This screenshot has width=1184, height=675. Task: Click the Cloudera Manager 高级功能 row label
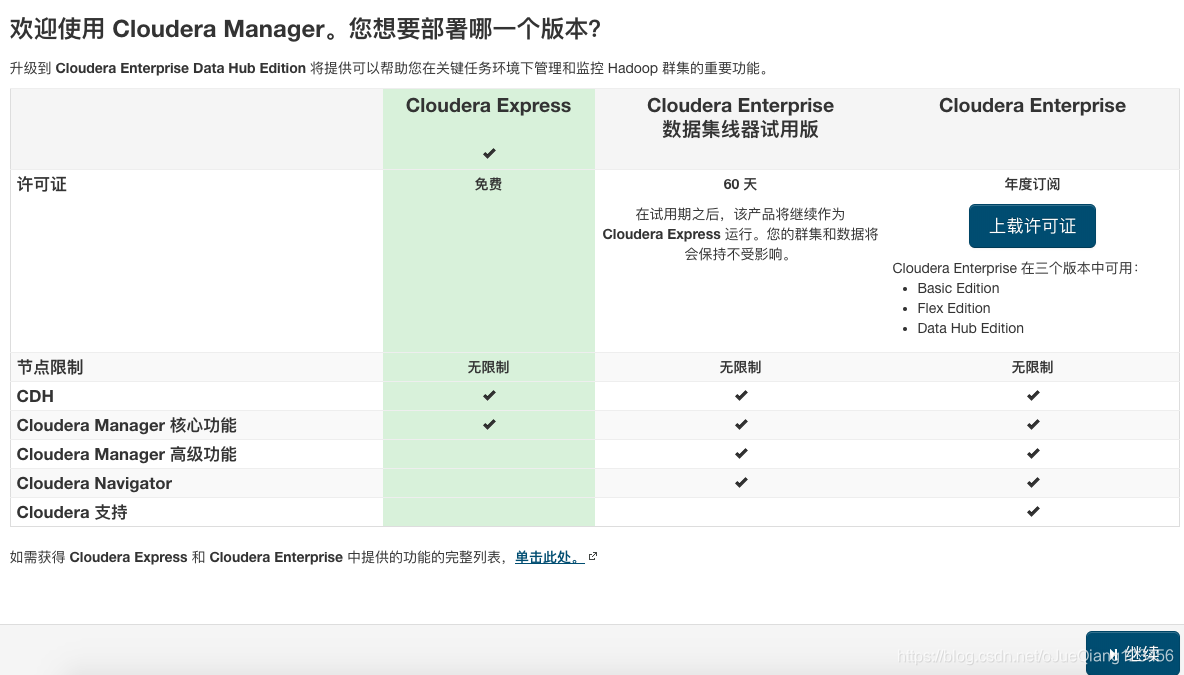pyautogui.click(x=127, y=455)
